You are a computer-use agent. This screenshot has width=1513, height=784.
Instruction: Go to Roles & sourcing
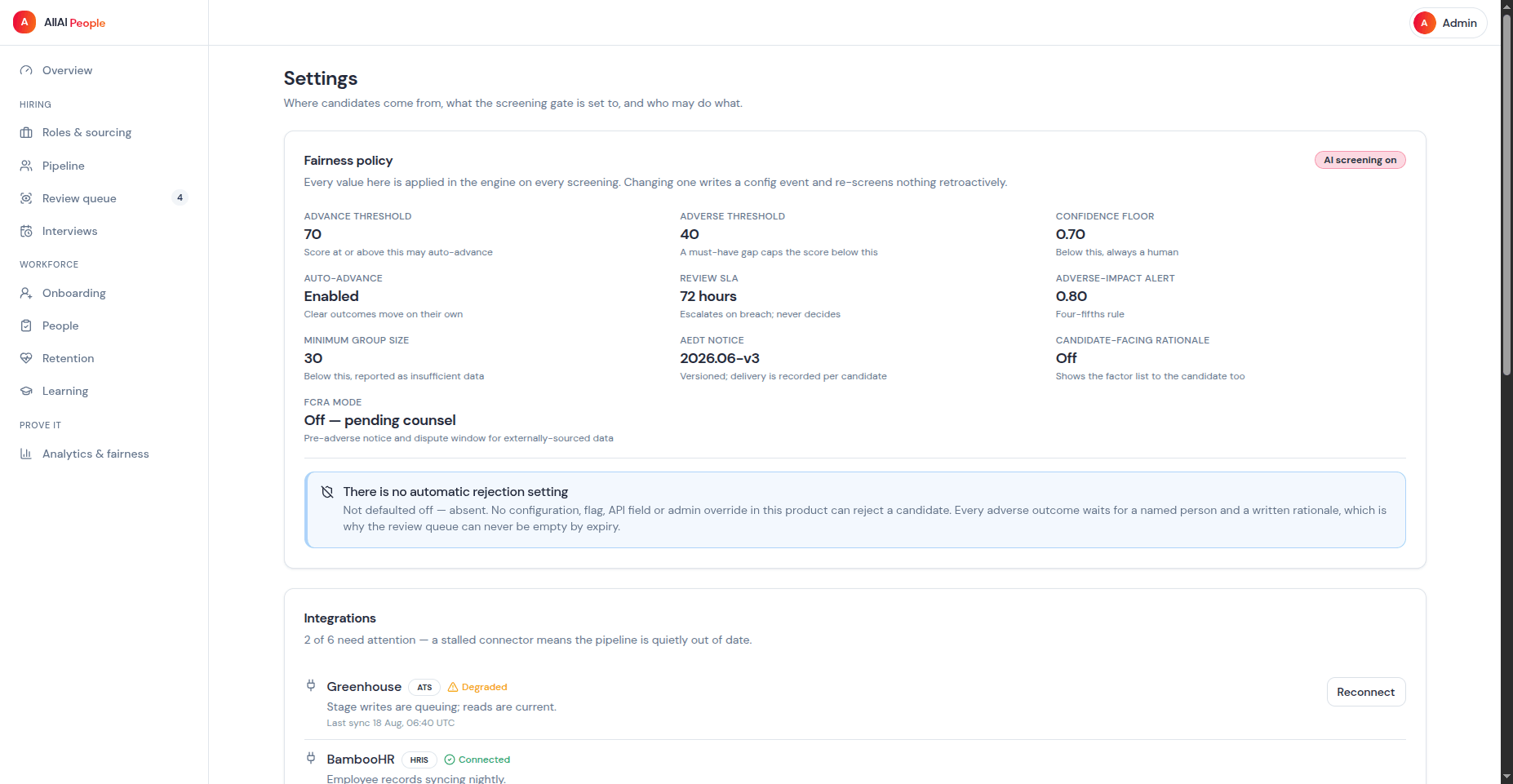pyautogui.click(x=104, y=132)
